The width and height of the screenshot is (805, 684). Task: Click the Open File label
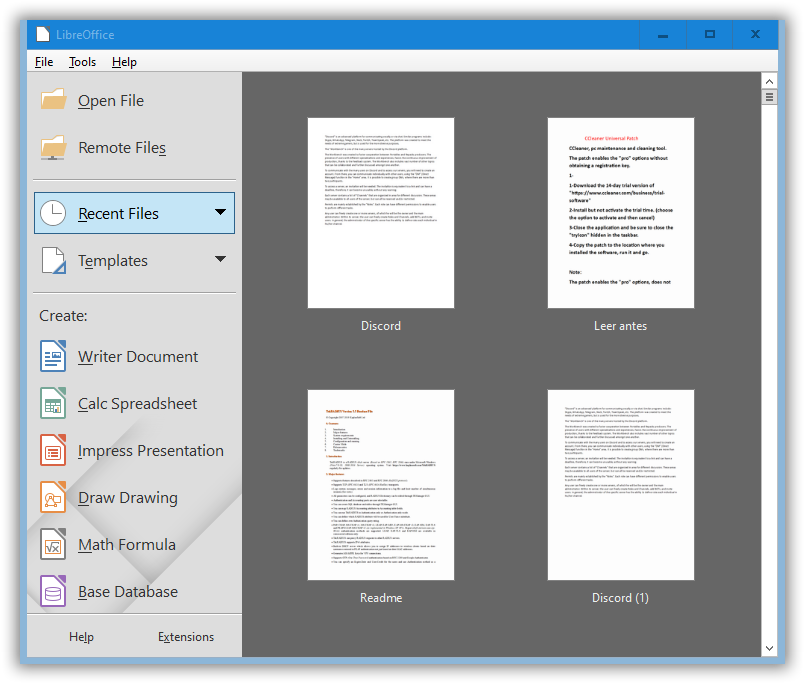click(x=111, y=101)
